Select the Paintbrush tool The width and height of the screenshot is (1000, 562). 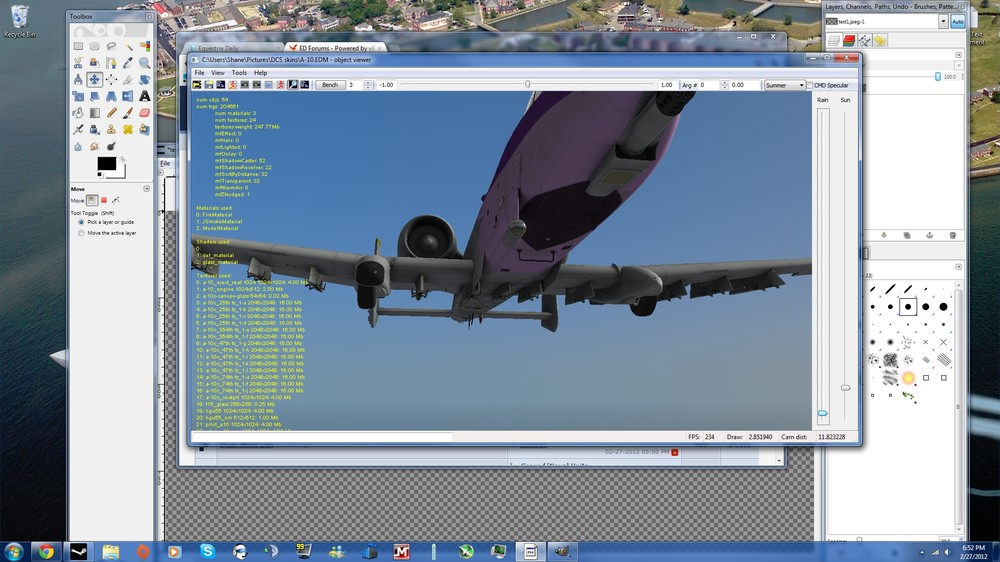point(128,113)
